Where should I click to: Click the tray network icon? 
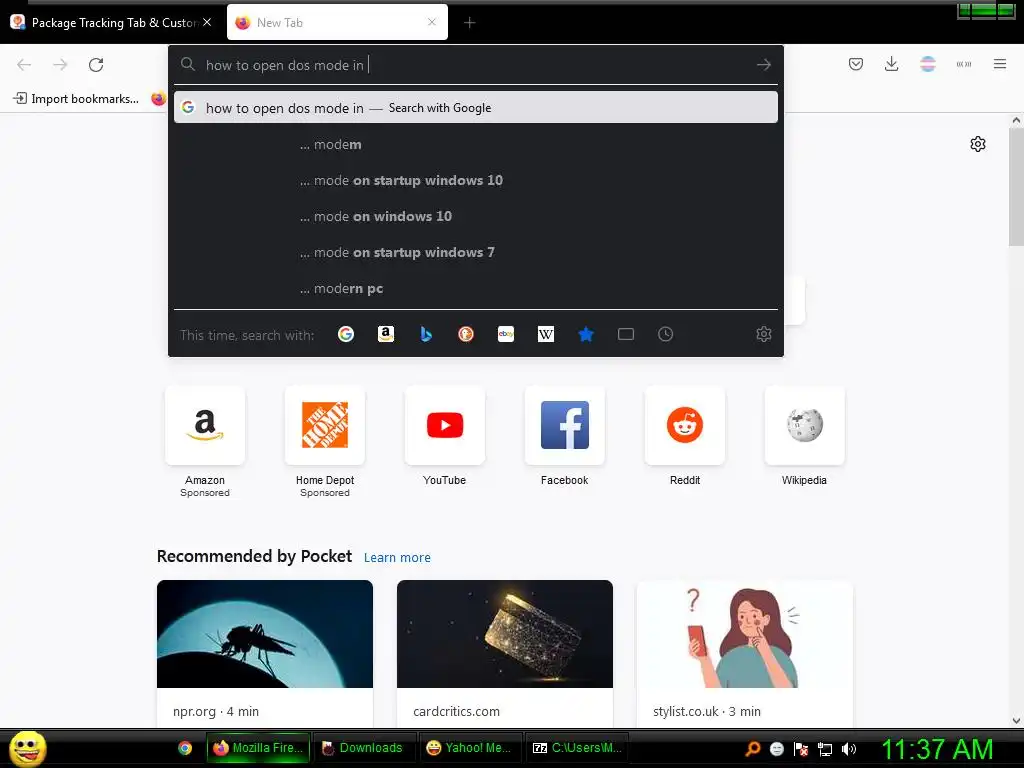[825, 749]
